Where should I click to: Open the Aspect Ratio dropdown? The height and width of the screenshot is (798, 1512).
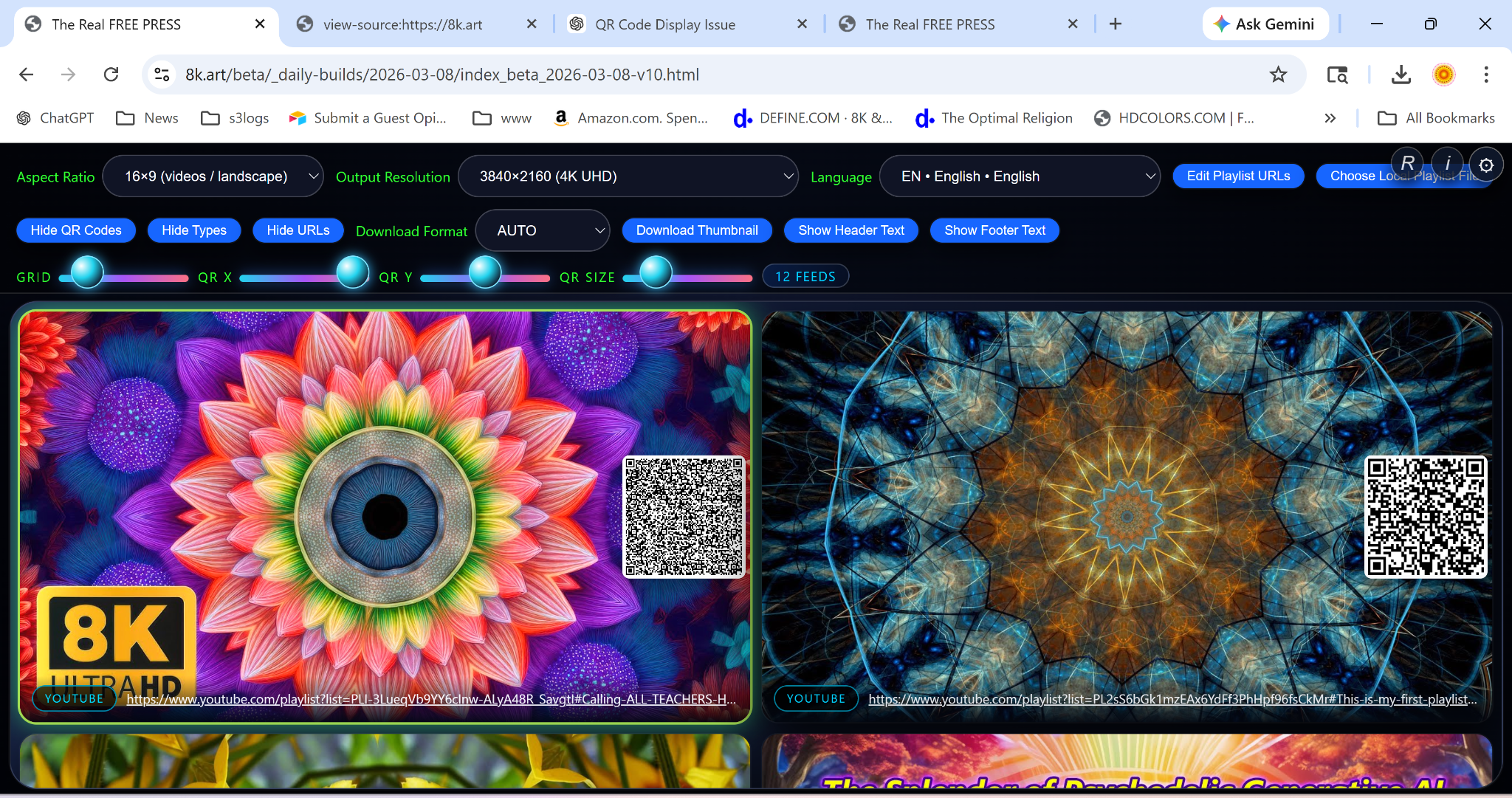click(x=213, y=176)
